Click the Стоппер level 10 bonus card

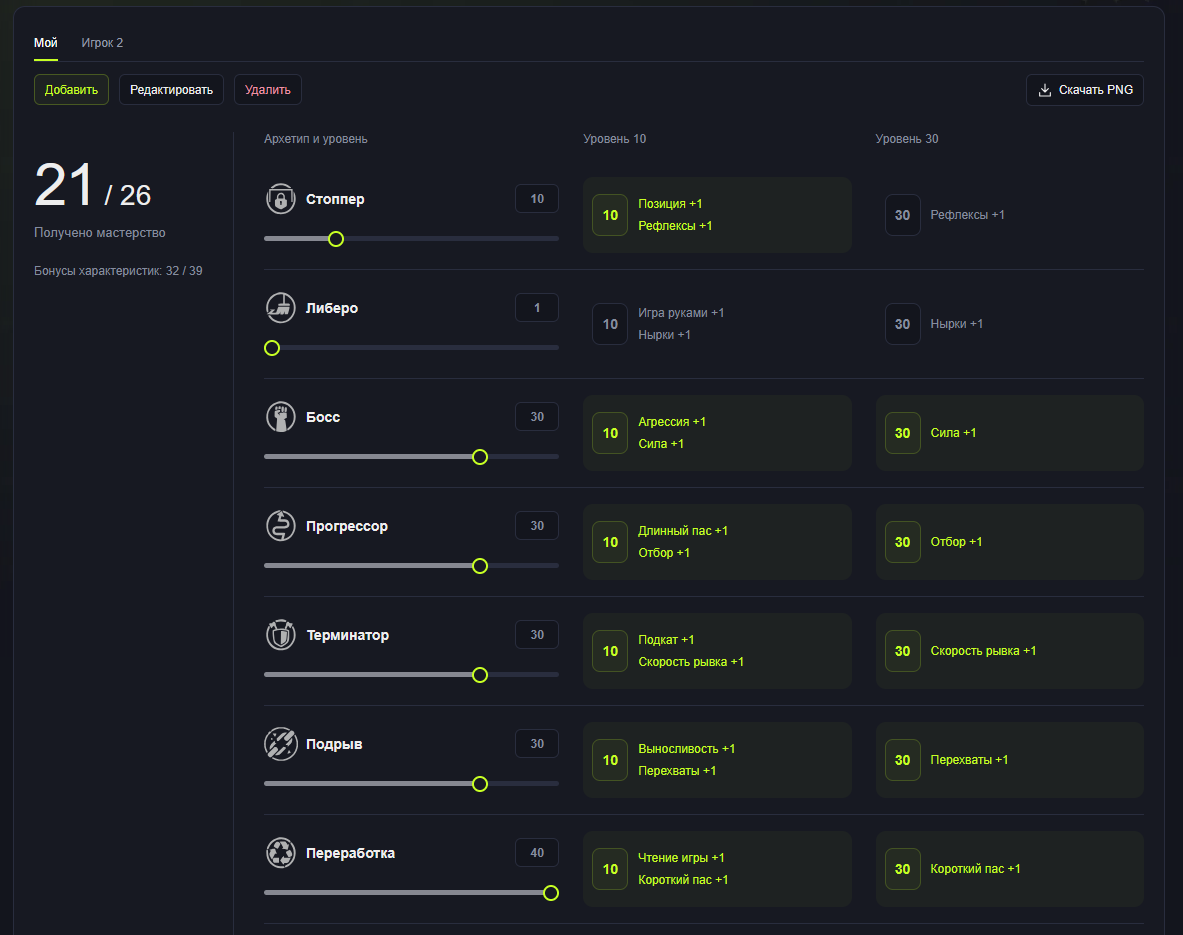717,215
